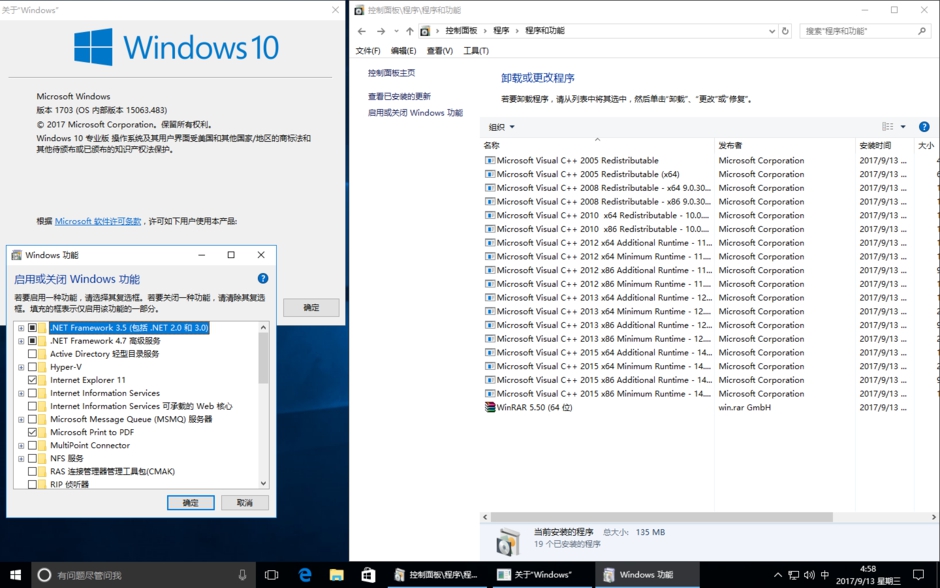Click the volume speaker tray icon

tap(809, 575)
